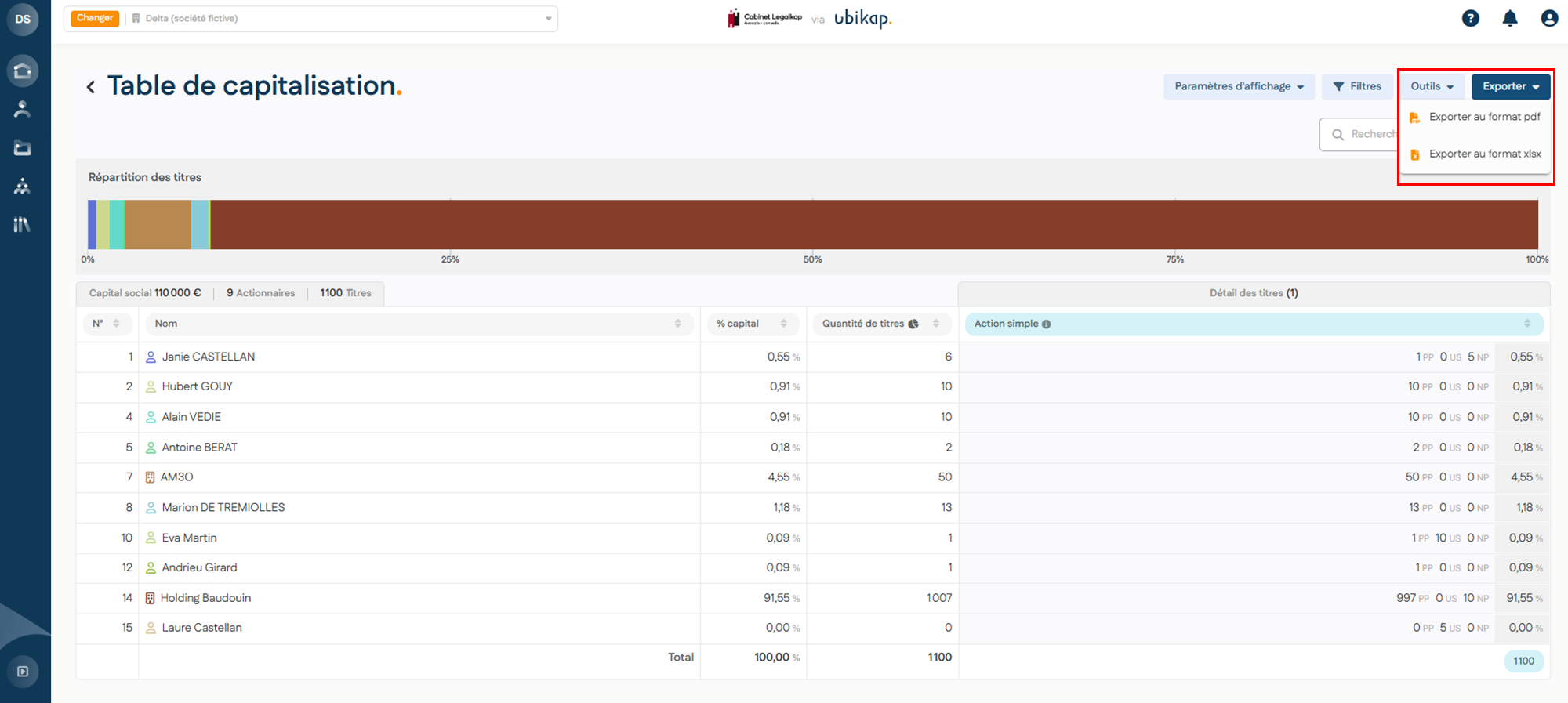1568x703 pixels.
Task: Open the help question mark icon
Action: (x=1471, y=18)
